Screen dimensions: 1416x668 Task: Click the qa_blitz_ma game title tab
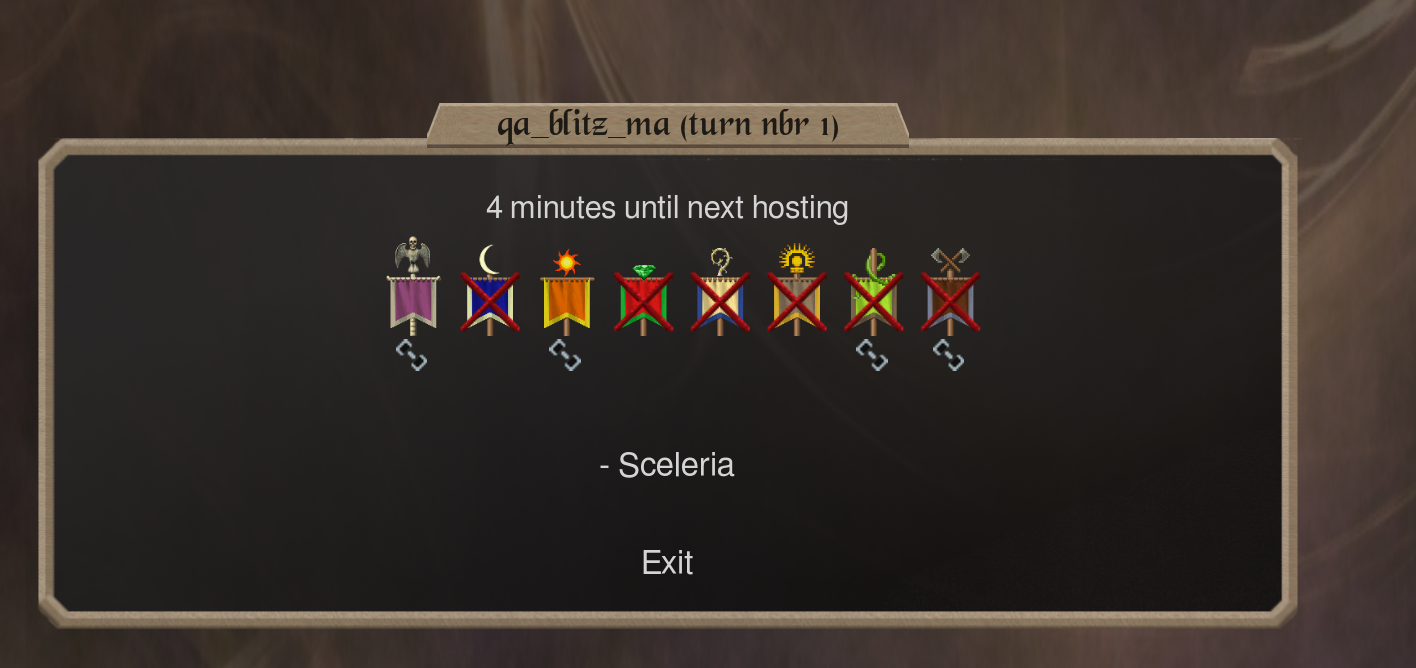click(668, 126)
